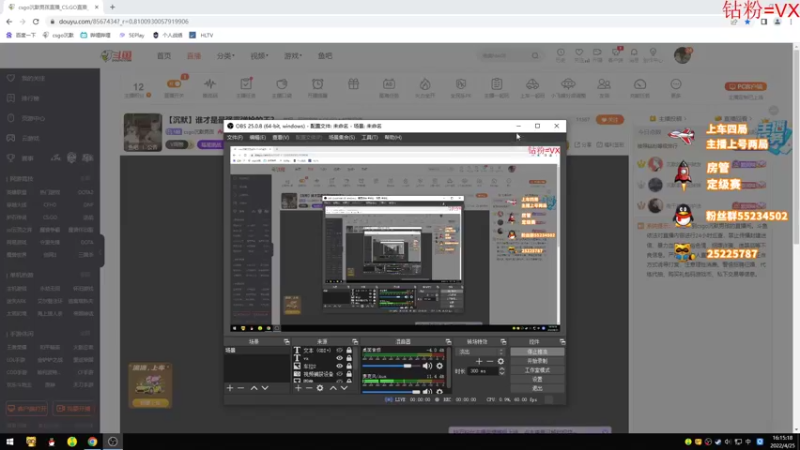Expand the 视频 dropdown in Douyu navigation
800x450 pixels.
(259, 56)
